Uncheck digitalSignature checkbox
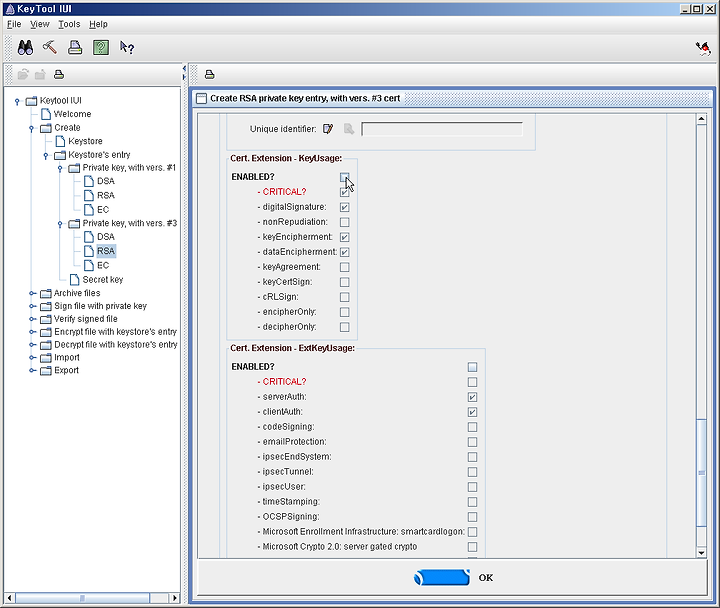Image resolution: width=720 pixels, height=608 pixels. (x=344, y=207)
